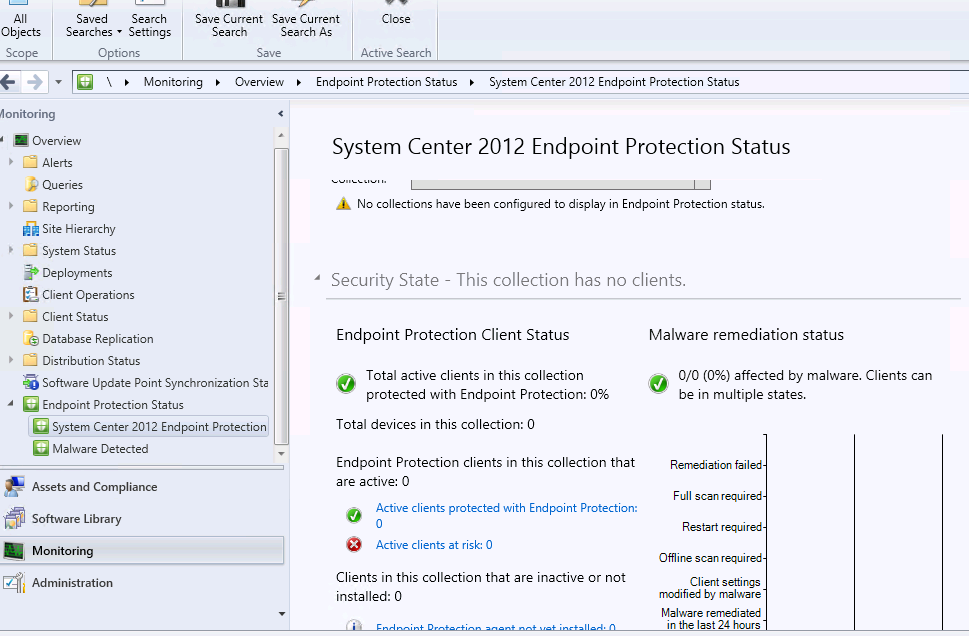
Task: Expand the System Status tree node
Action: pyautogui.click(x=11, y=250)
